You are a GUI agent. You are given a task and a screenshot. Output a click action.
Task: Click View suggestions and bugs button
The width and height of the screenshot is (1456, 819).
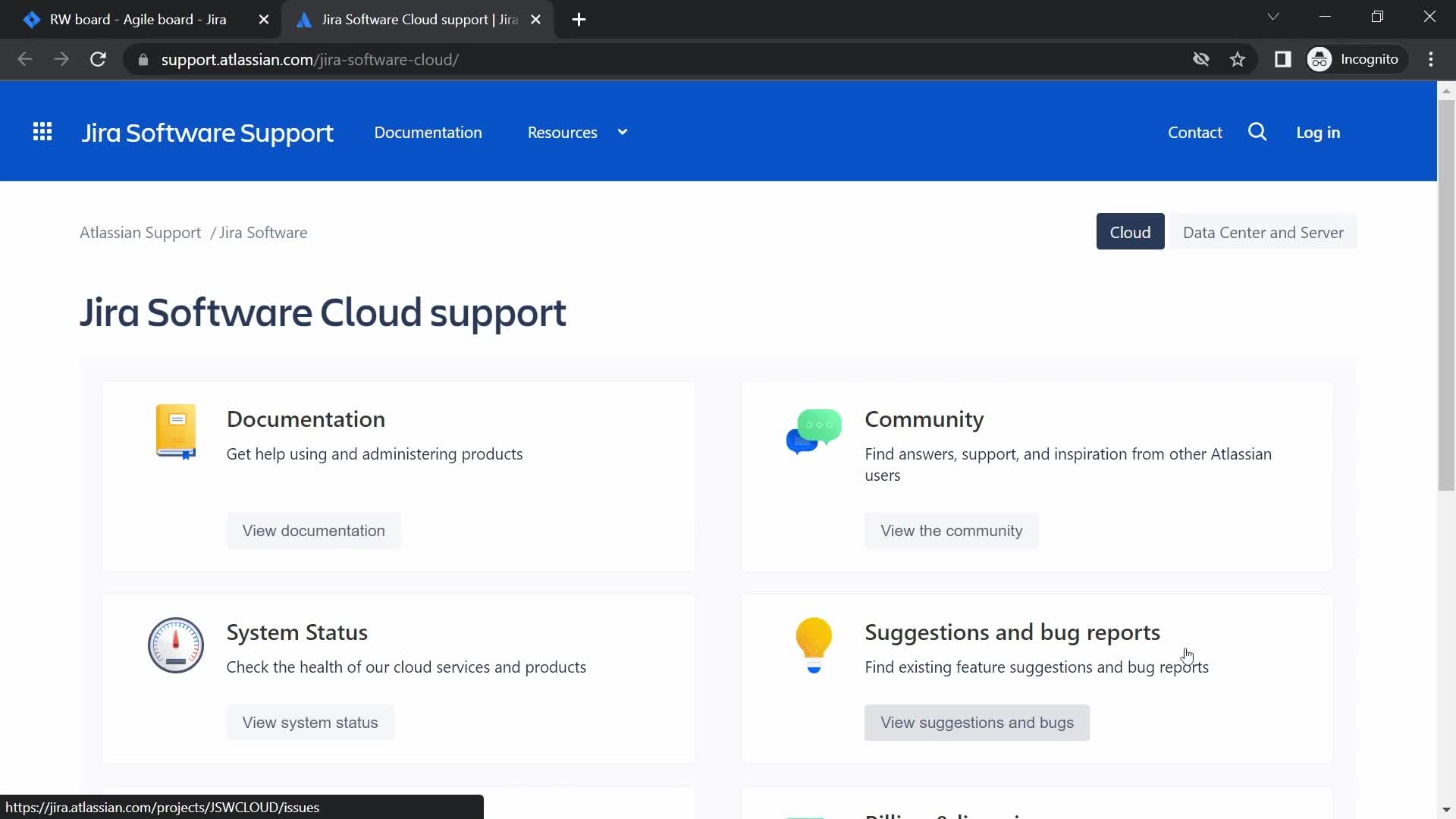[x=977, y=723]
